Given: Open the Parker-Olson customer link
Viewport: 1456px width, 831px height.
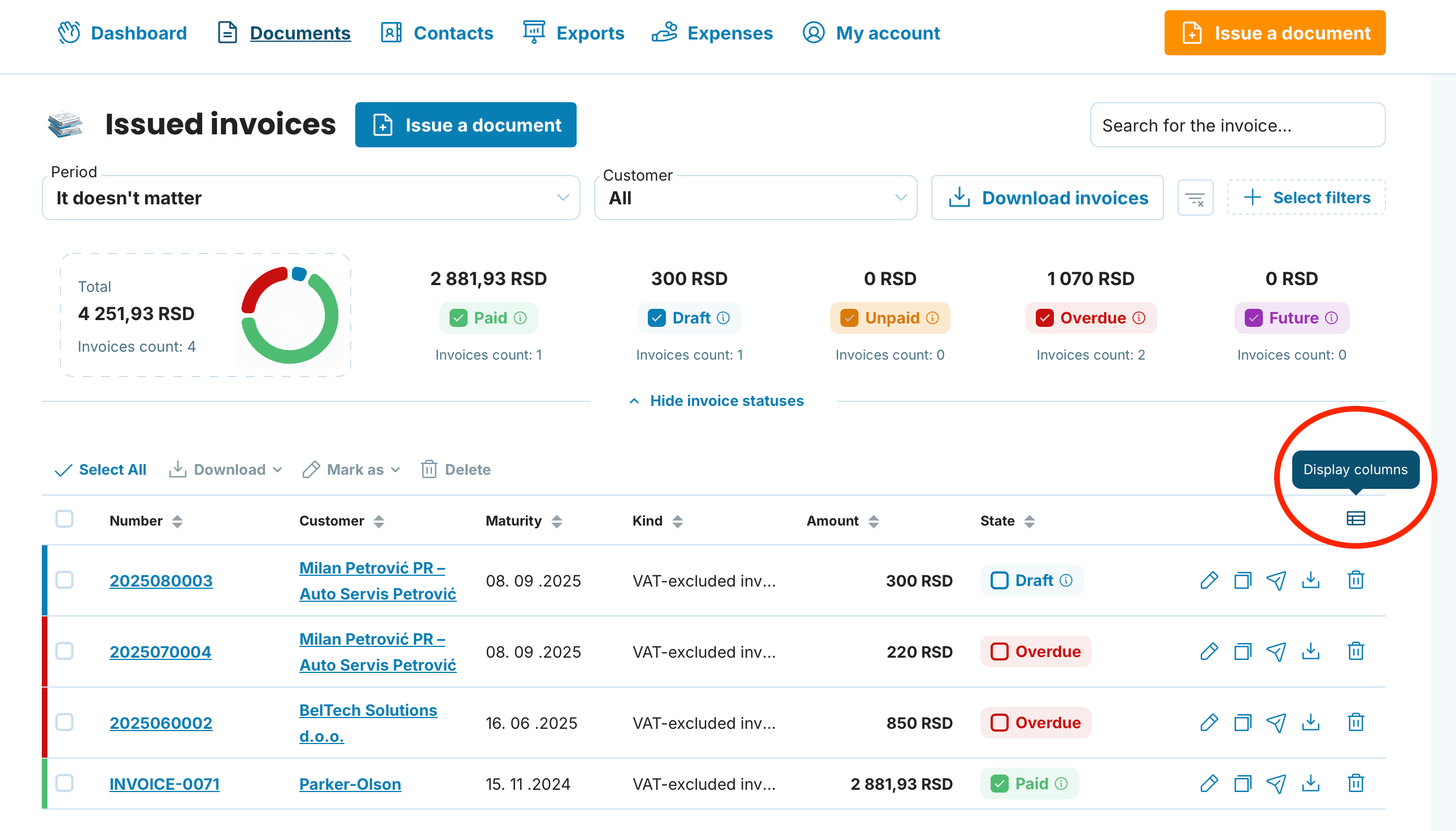Looking at the screenshot, I should click(x=350, y=784).
